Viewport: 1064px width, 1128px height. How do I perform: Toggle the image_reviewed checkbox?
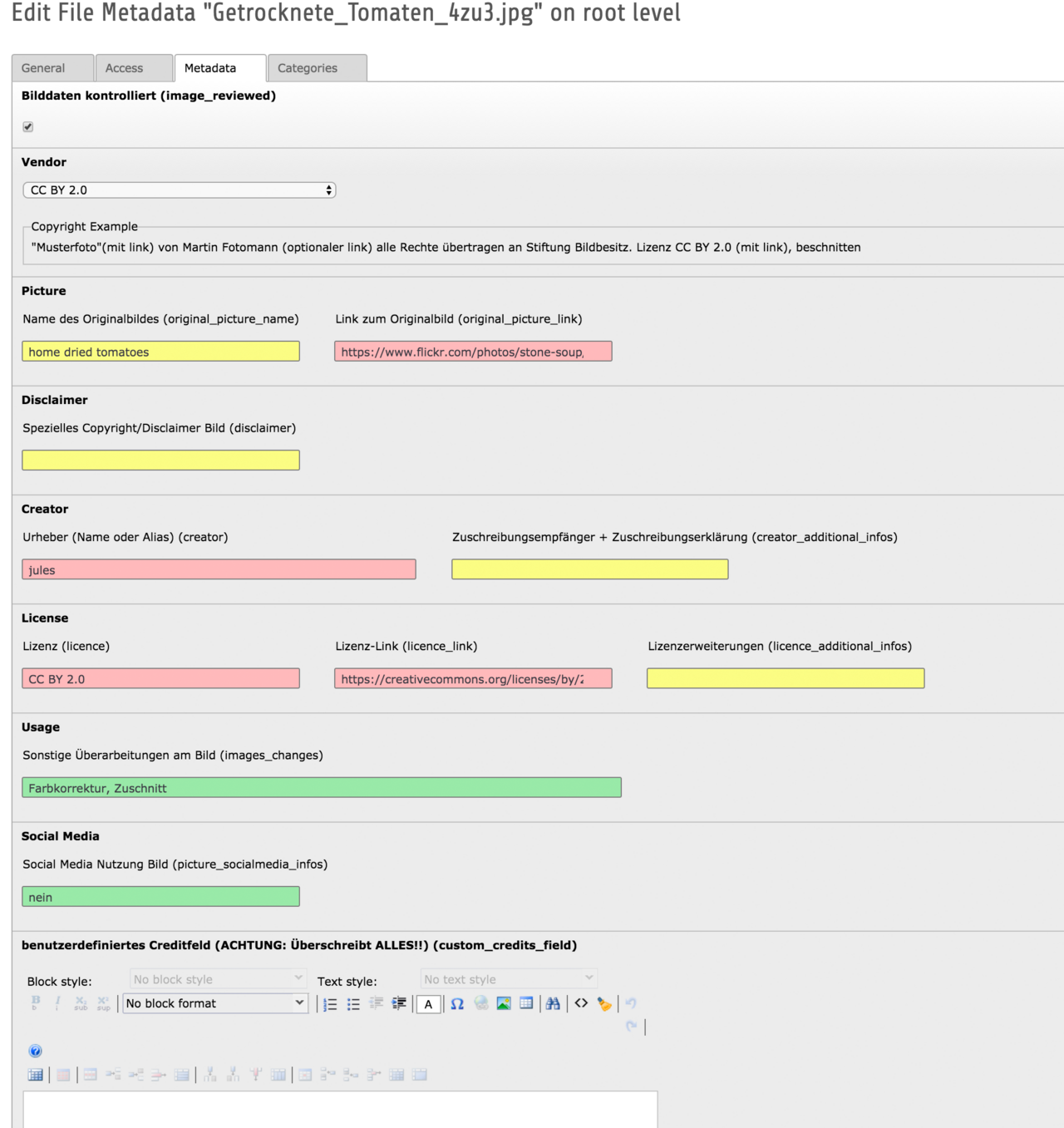(x=28, y=126)
